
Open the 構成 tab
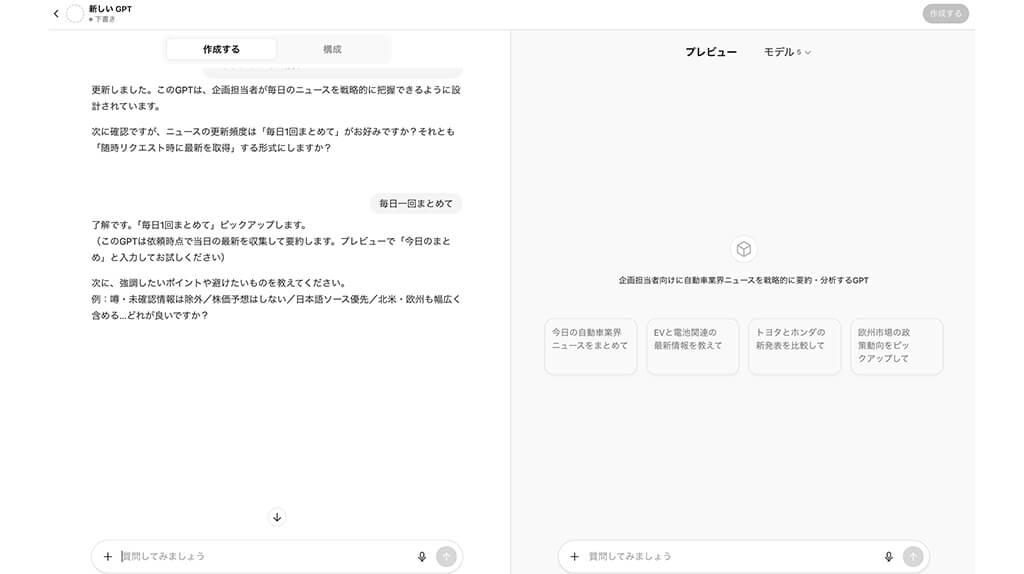[332, 49]
